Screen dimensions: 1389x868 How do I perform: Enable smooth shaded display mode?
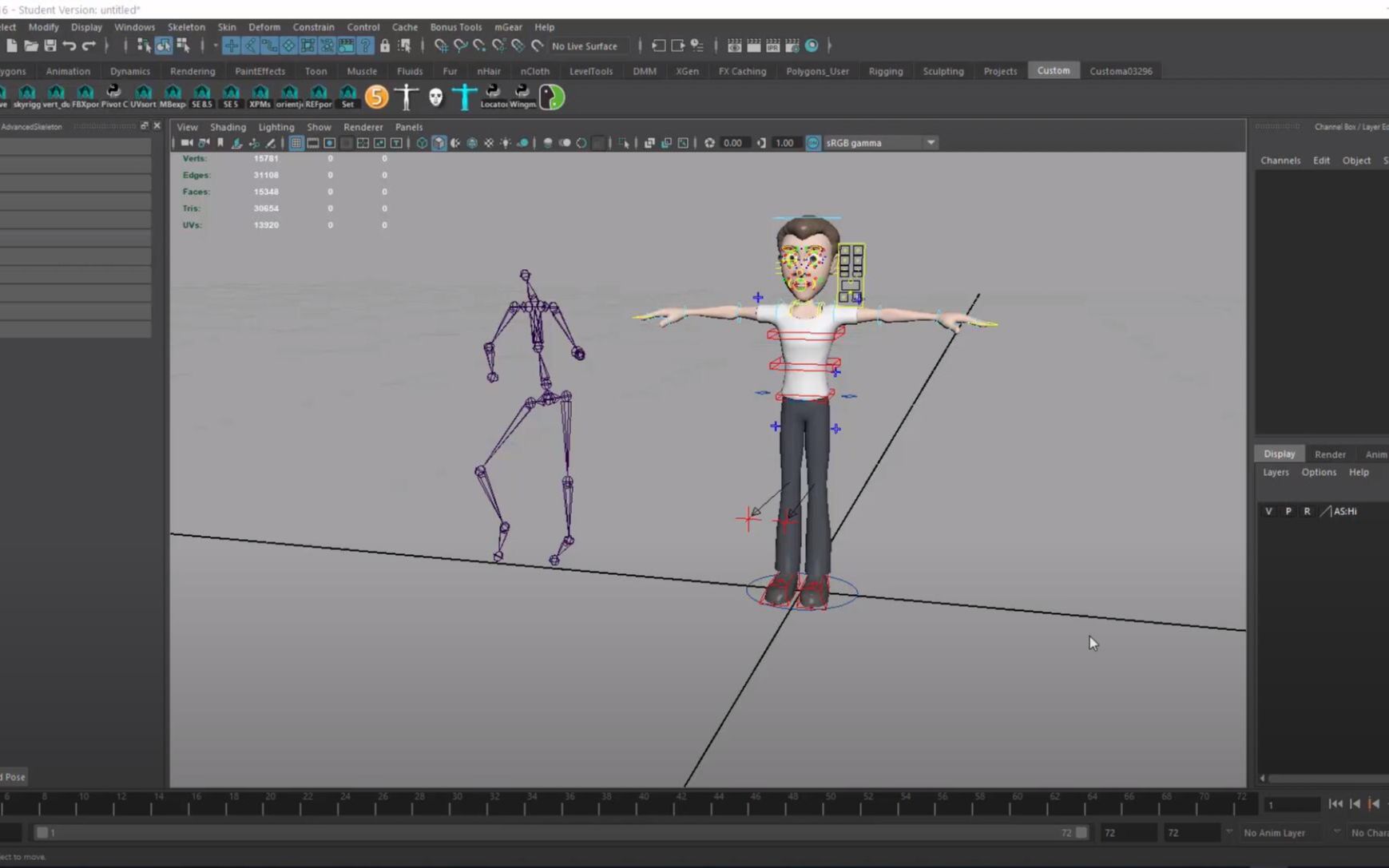point(439,143)
